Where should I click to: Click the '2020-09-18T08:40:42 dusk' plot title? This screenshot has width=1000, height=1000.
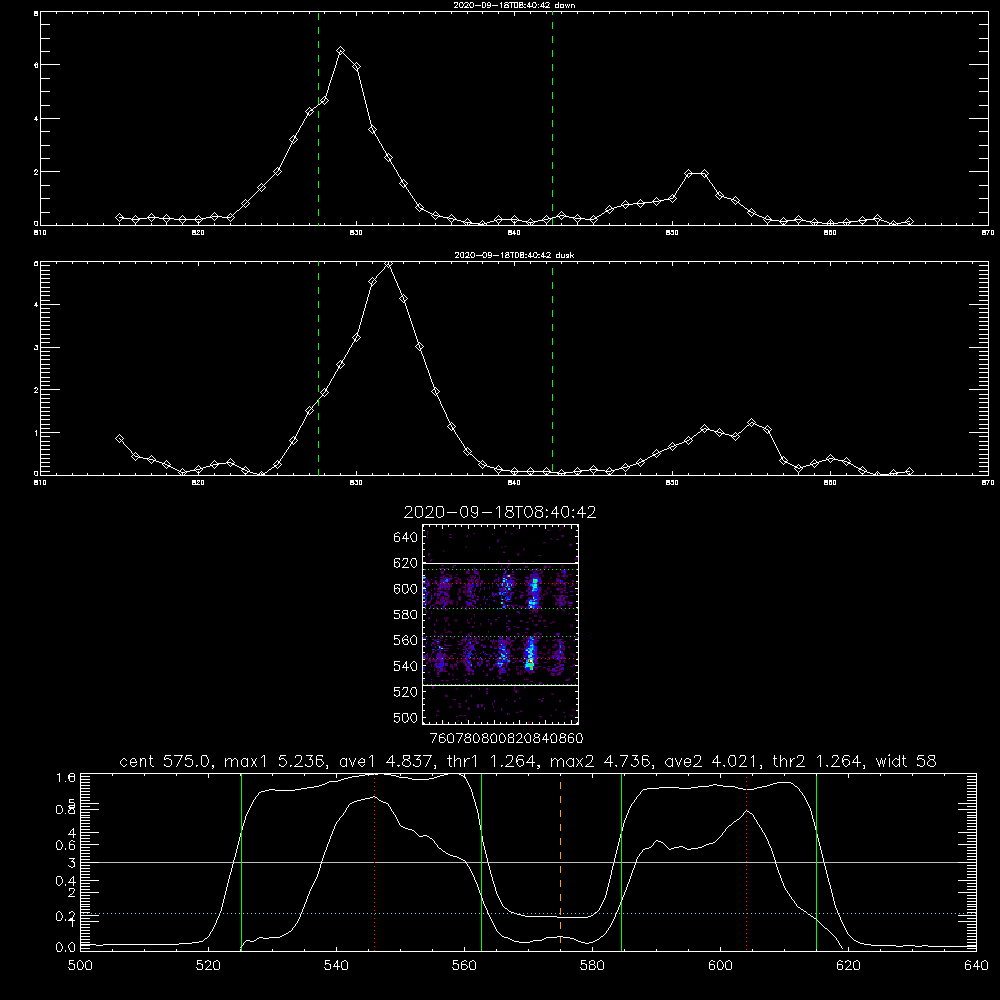(514, 255)
